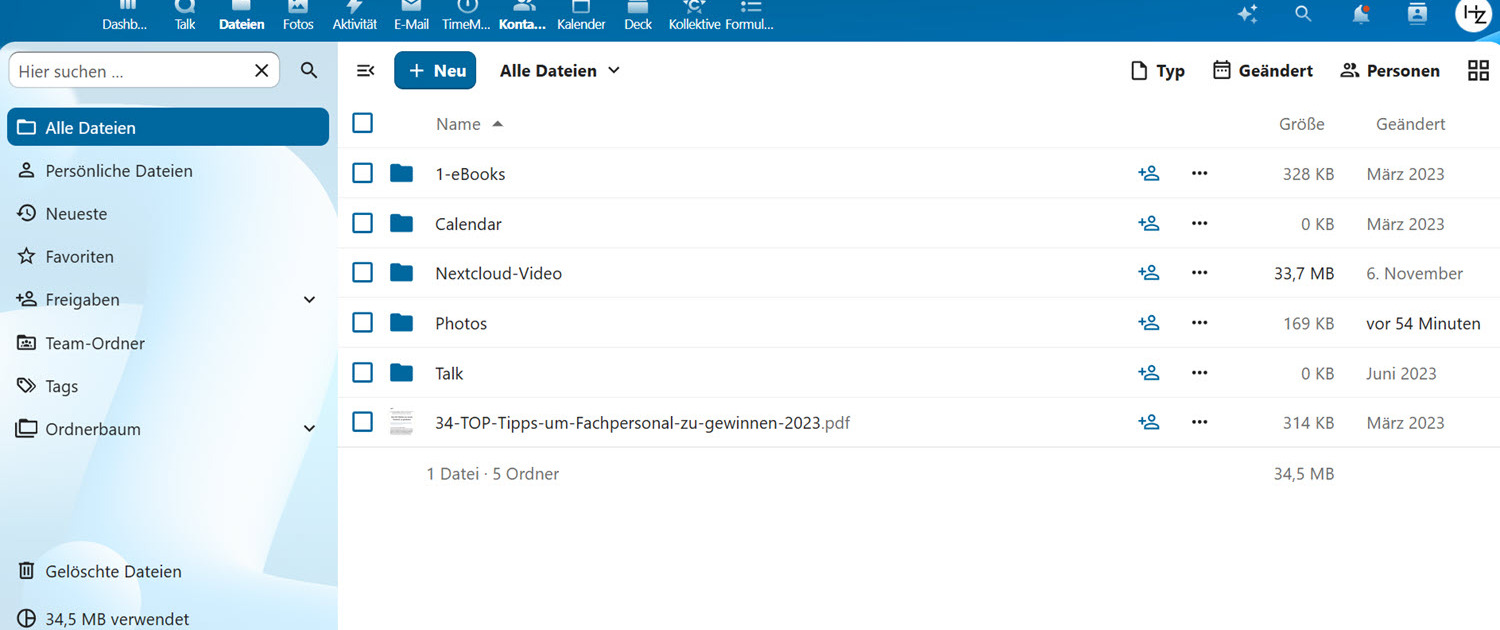Open the notifications bell icon

1360,14
